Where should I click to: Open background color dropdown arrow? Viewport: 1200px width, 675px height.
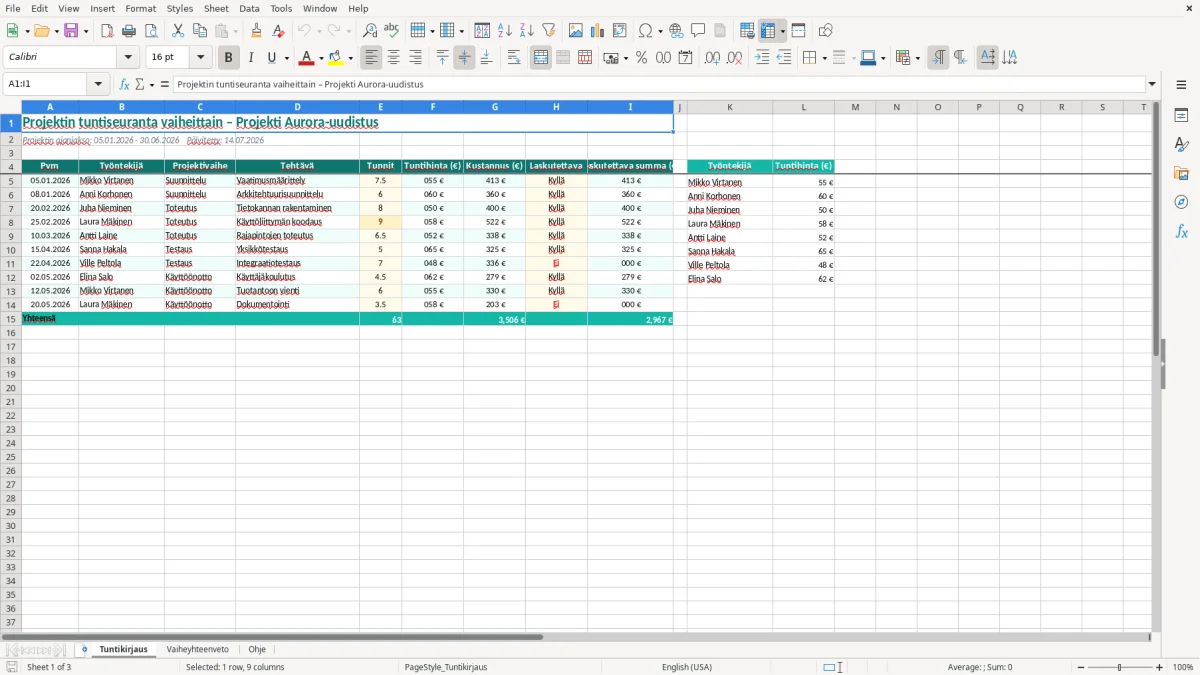(x=350, y=58)
